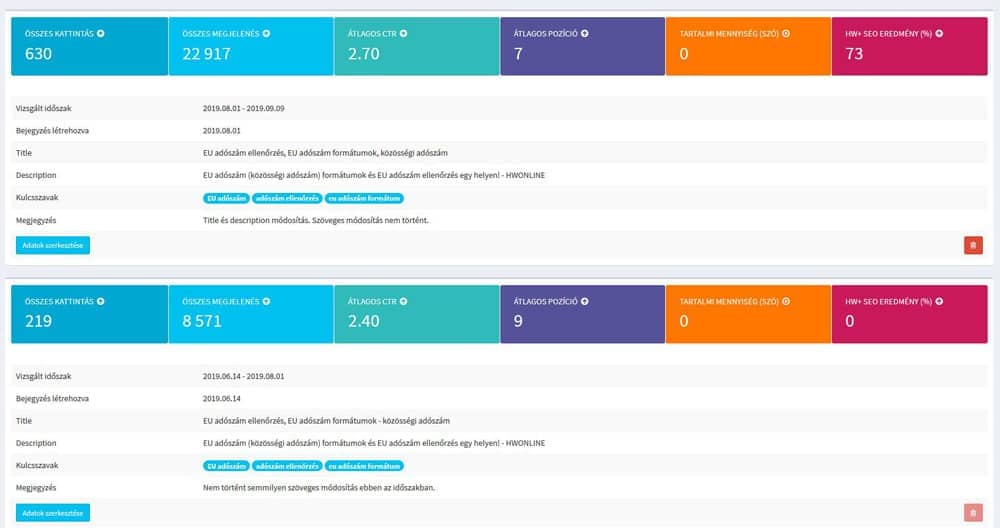Select the Átlagos pozíció 9 card
This screenshot has height=528, width=1000.
582,314
